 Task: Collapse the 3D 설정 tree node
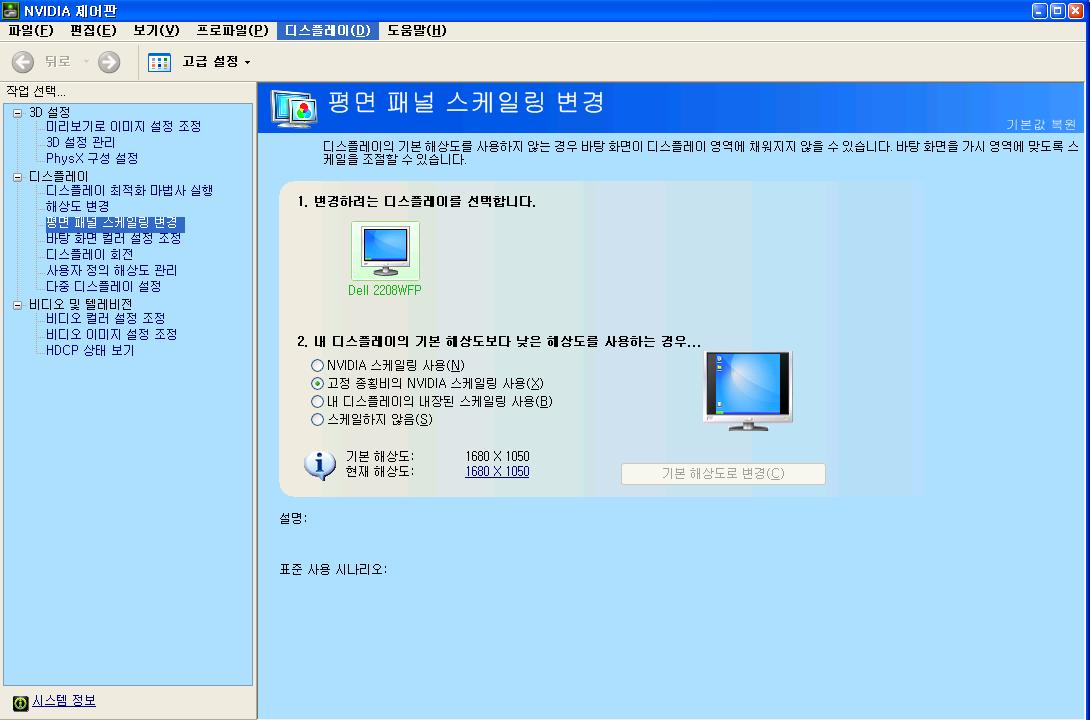click(x=17, y=113)
